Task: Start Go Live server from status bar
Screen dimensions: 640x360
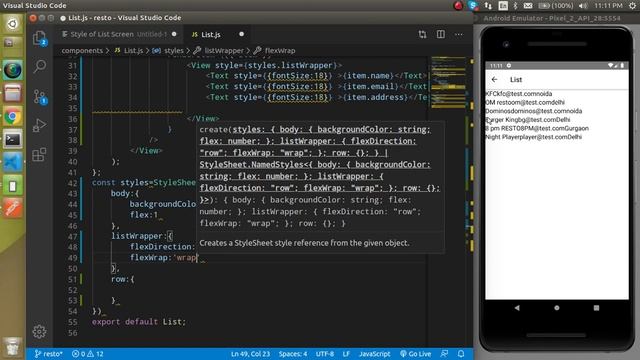Action: point(416,354)
